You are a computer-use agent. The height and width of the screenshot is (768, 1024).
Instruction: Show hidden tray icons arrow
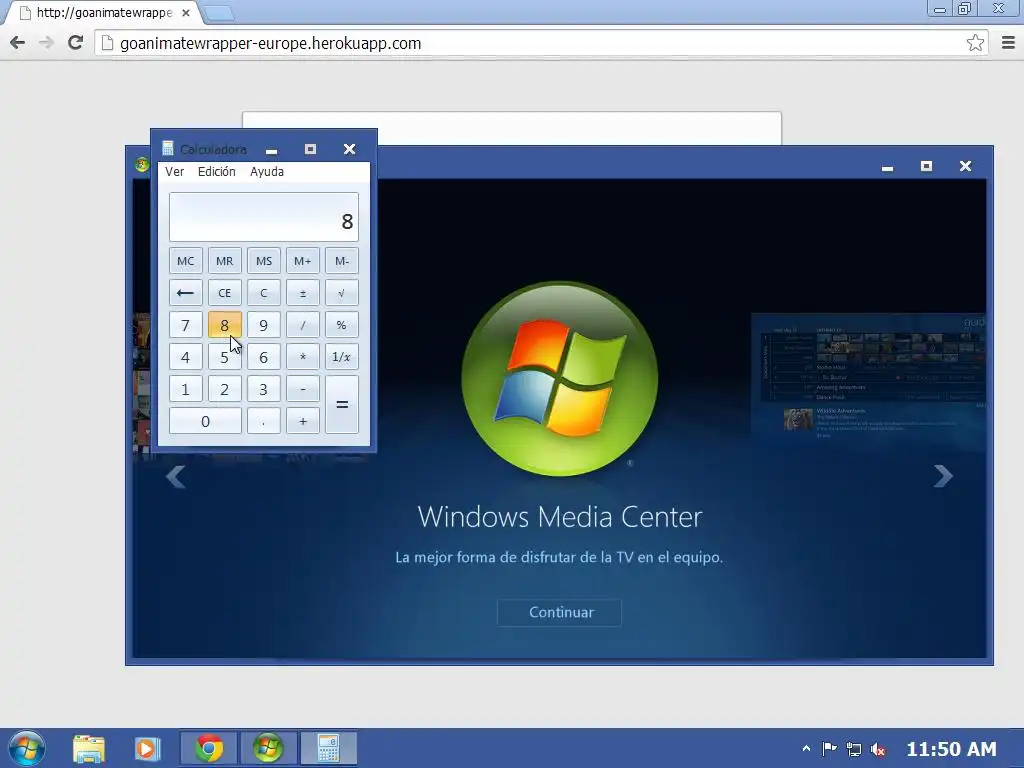(806, 748)
